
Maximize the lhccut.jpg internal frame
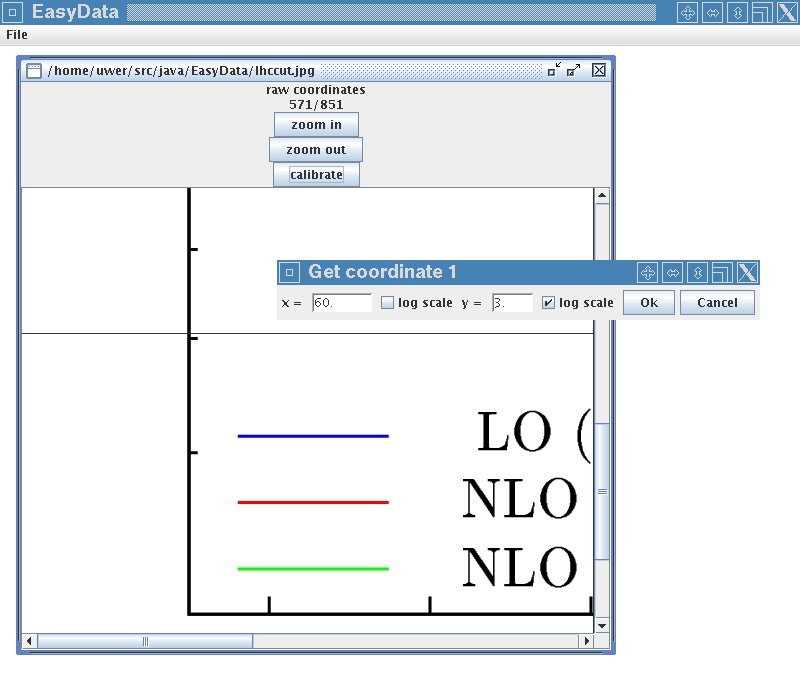pos(574,70)
